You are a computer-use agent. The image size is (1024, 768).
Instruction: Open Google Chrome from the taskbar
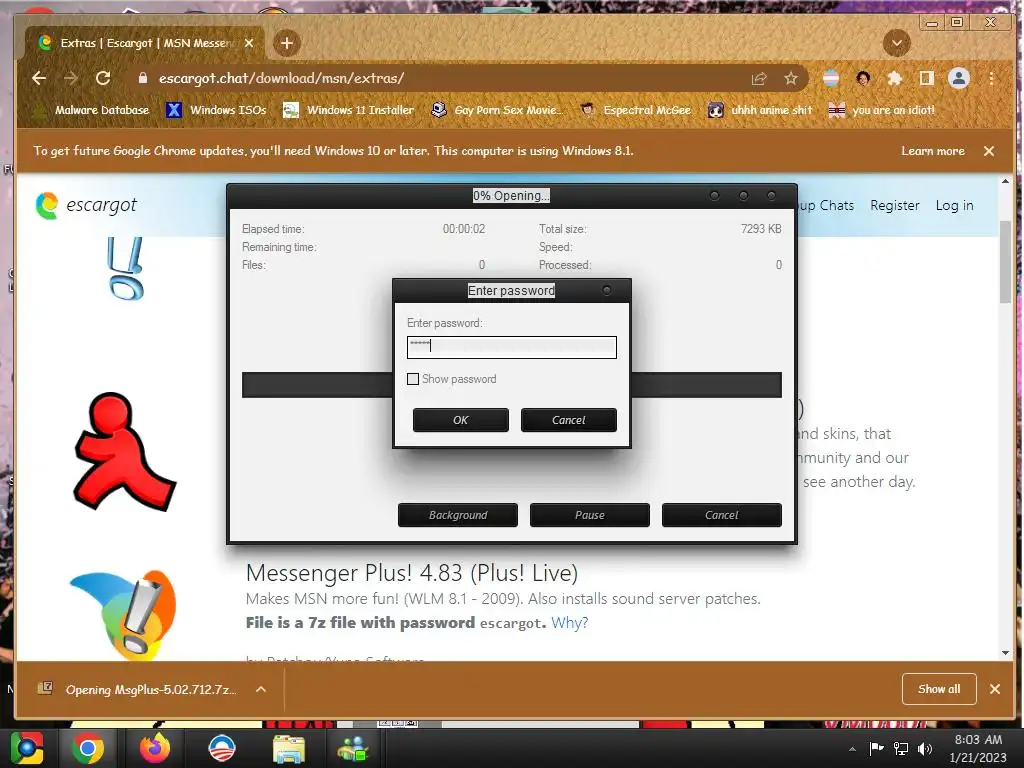tap(88, 748)
